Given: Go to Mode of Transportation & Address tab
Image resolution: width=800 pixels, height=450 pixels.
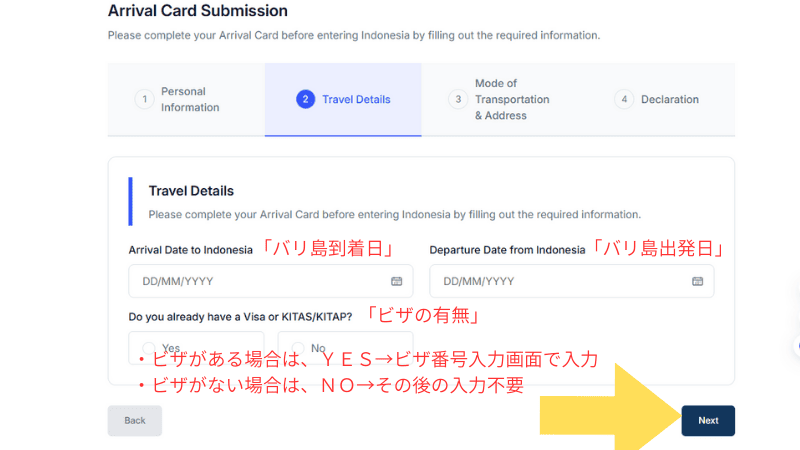Looking at the screenshot, I should (500, 99).
